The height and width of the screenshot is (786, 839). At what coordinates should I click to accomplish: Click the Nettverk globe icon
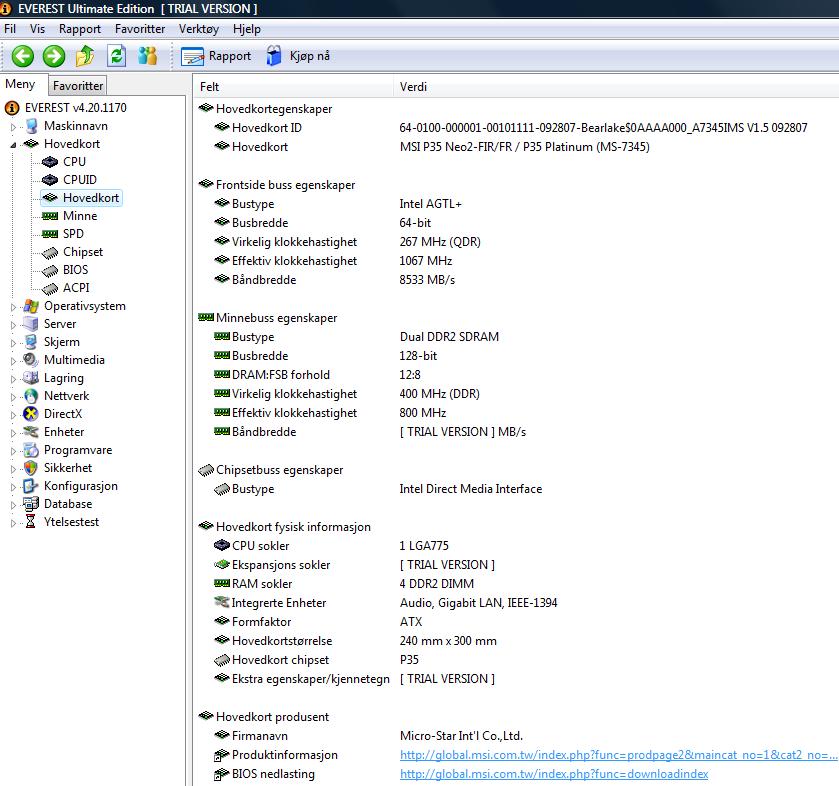31,396
